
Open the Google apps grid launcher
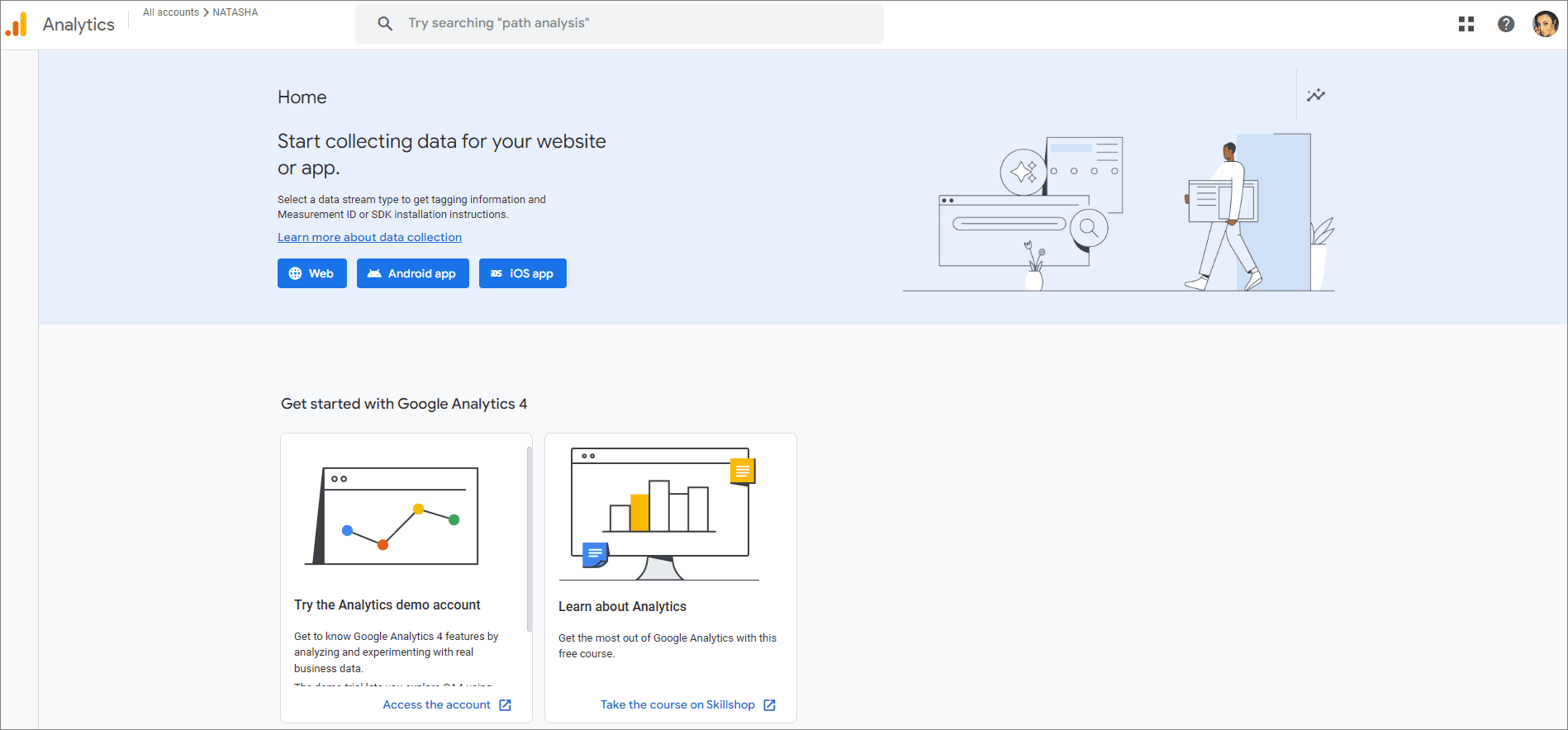1466,24
